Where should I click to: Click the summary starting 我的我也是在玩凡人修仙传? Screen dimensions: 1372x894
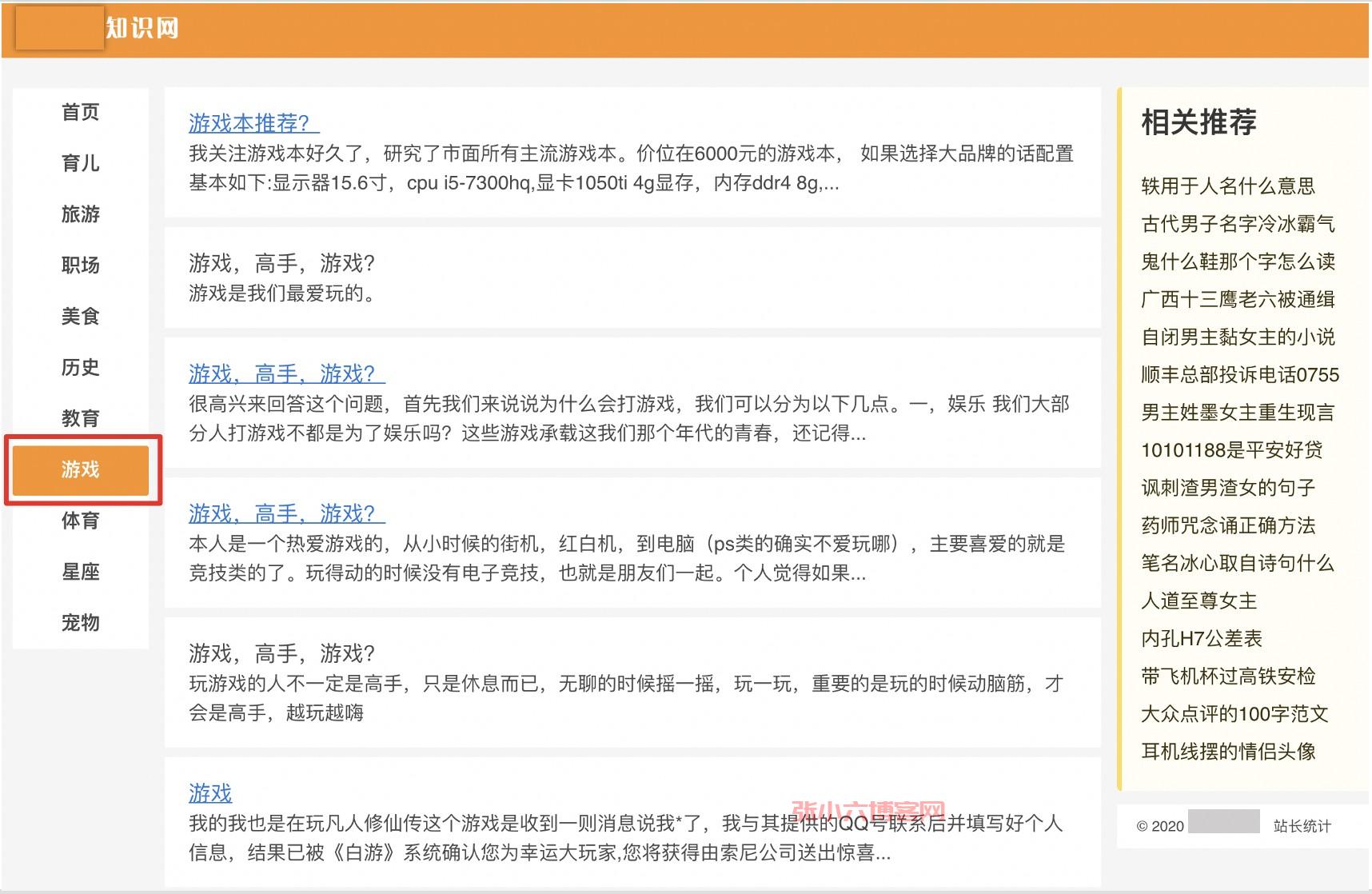(x=625, y=838)
